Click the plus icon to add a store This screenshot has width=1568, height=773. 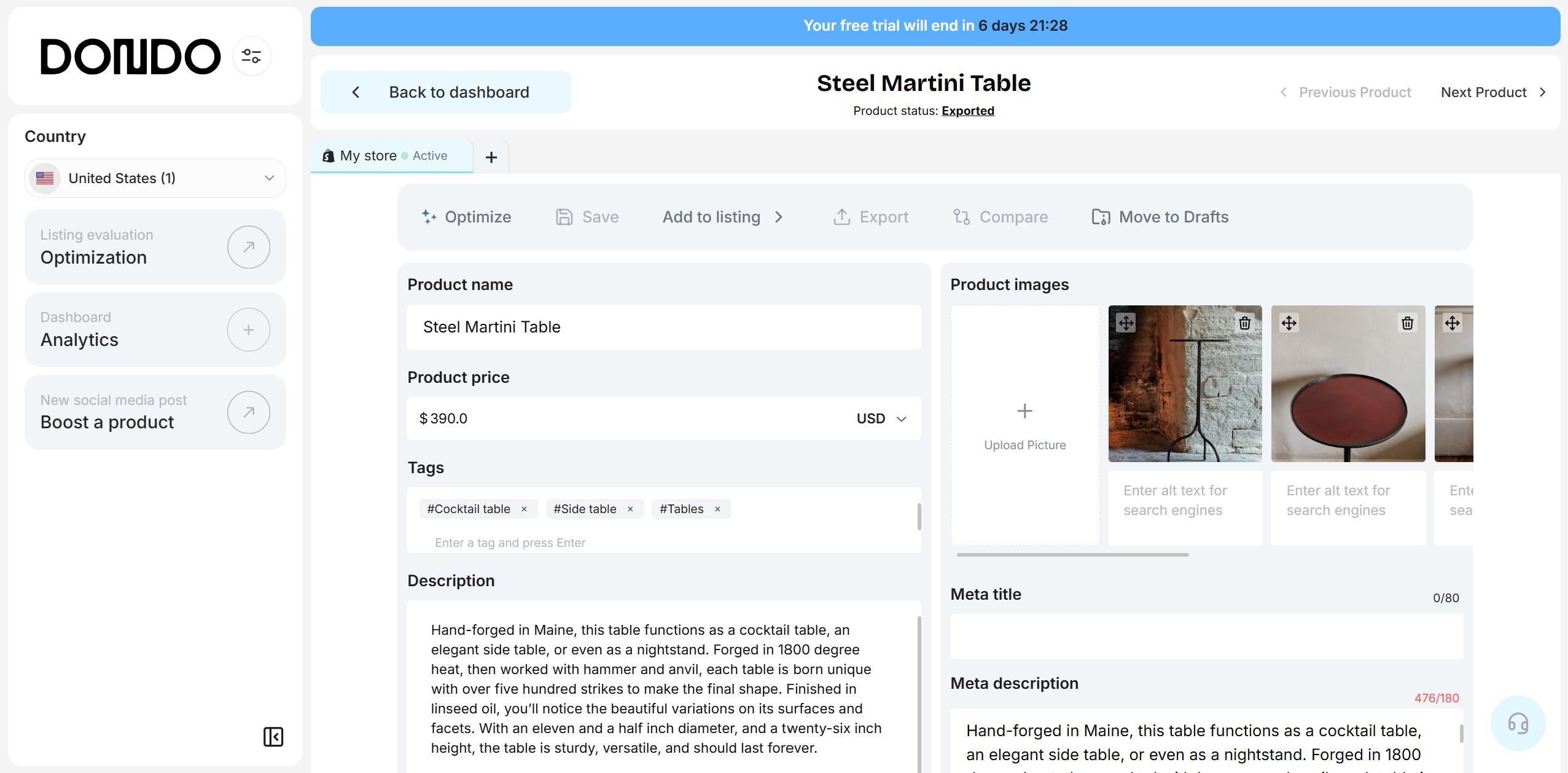pyautogui.click(x=491, y=157)
